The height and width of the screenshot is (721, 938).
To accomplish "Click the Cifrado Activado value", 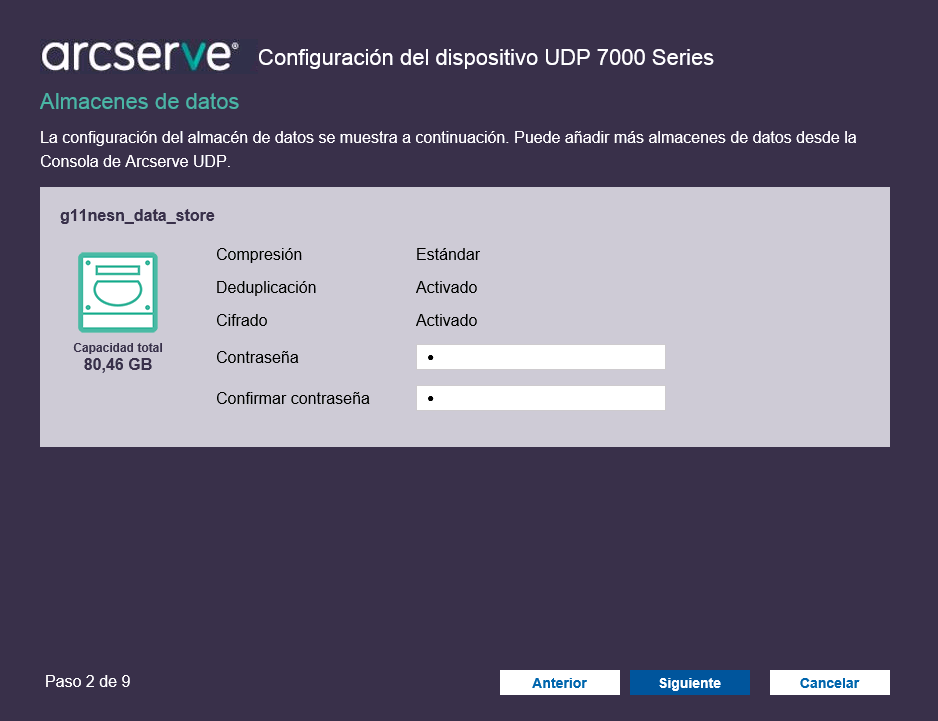I will (x=446, y=320).
